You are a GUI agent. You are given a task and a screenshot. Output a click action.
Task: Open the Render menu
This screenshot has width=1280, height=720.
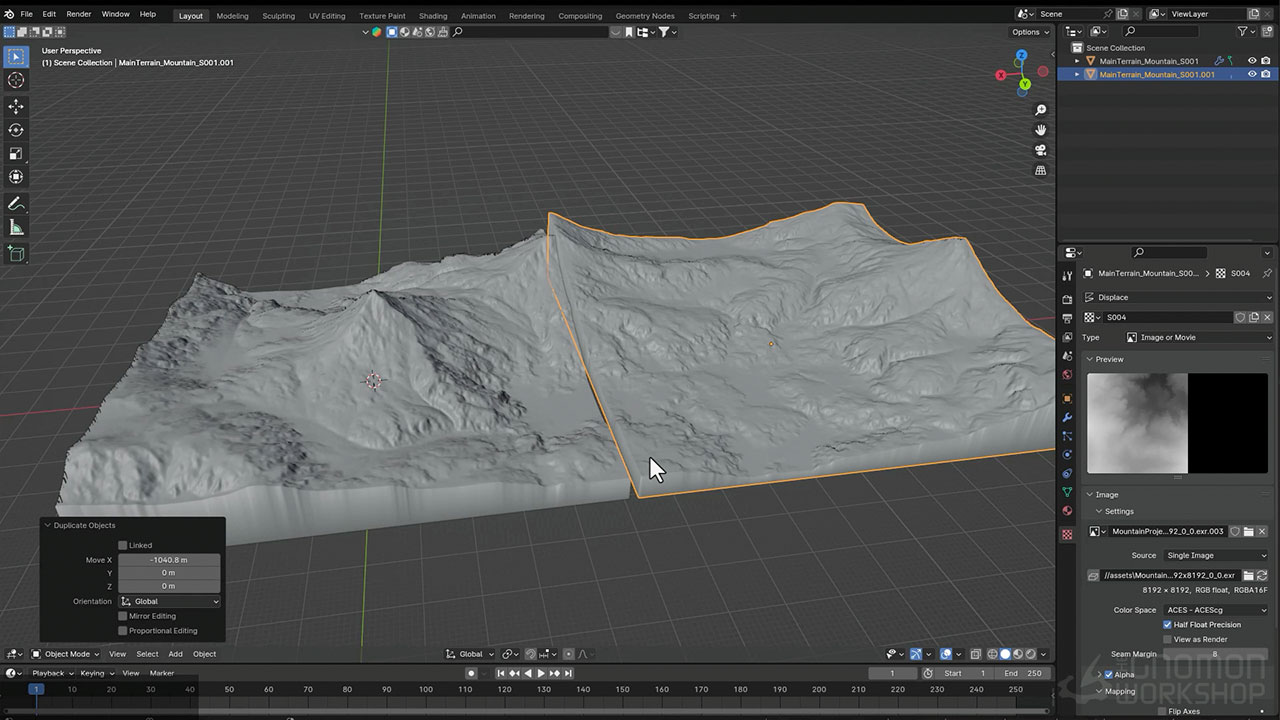coord(78,14)
